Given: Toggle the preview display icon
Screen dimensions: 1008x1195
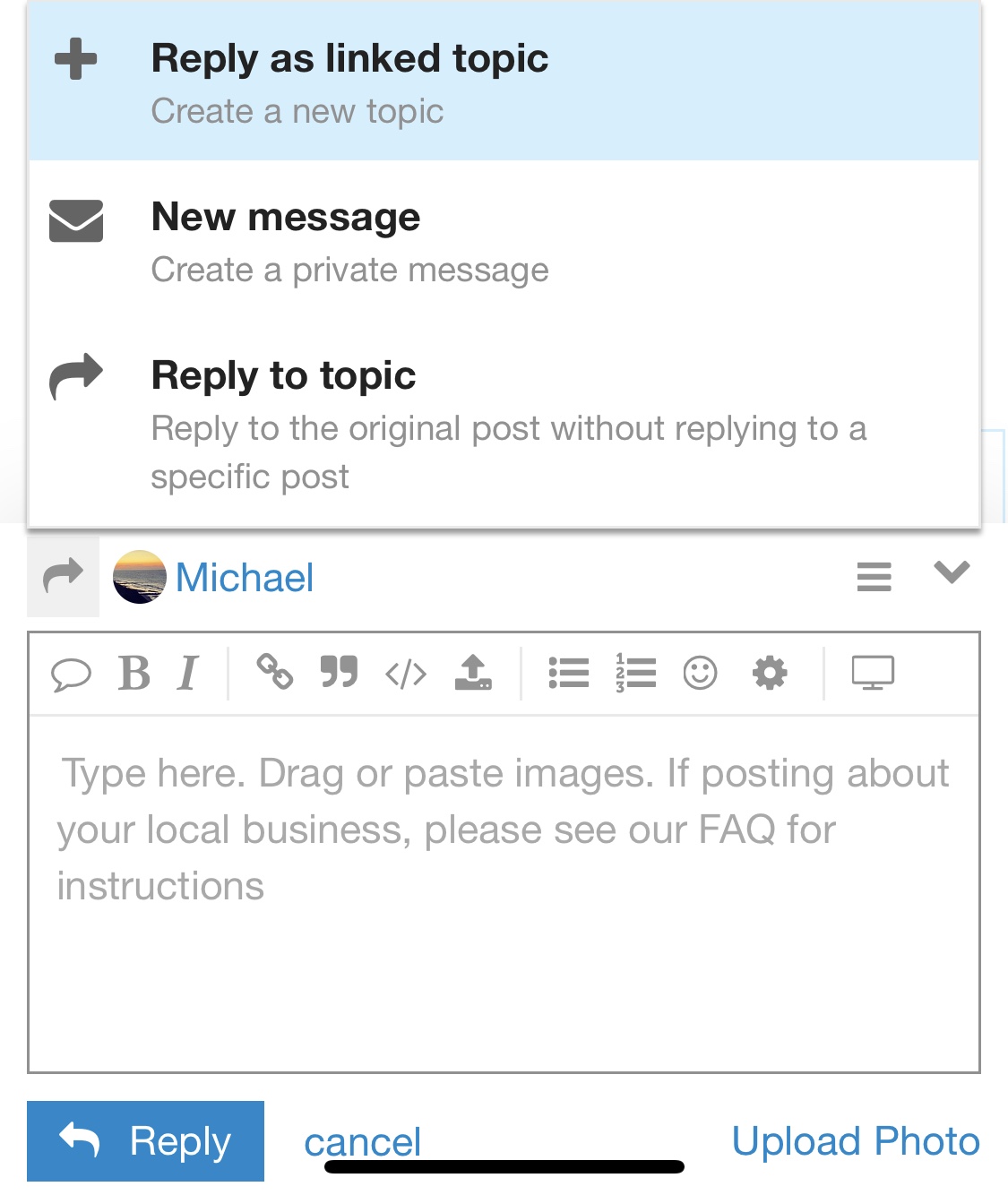Looking at the screenshot, I should [872, 673].
